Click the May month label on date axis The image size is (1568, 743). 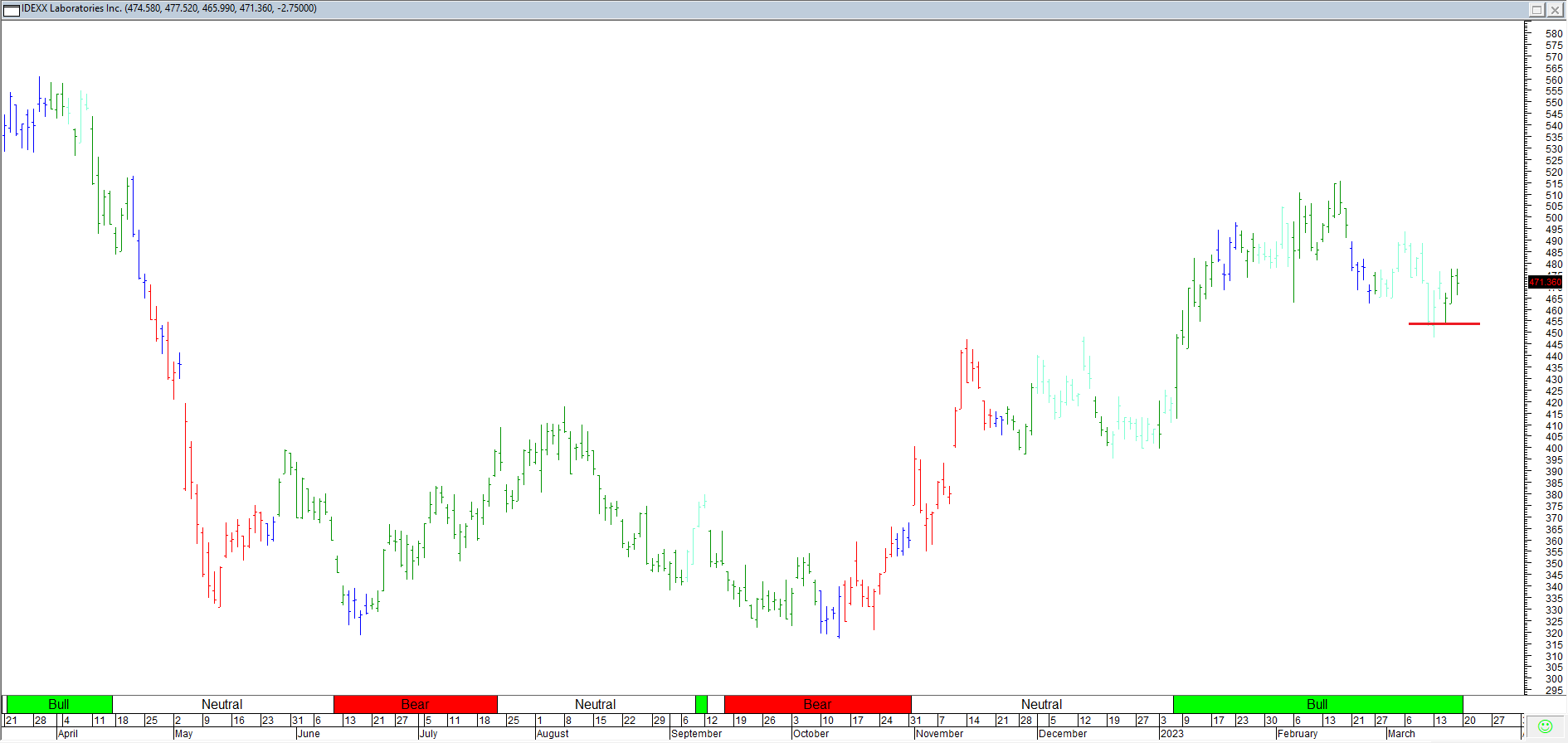(x=184, y=734)
